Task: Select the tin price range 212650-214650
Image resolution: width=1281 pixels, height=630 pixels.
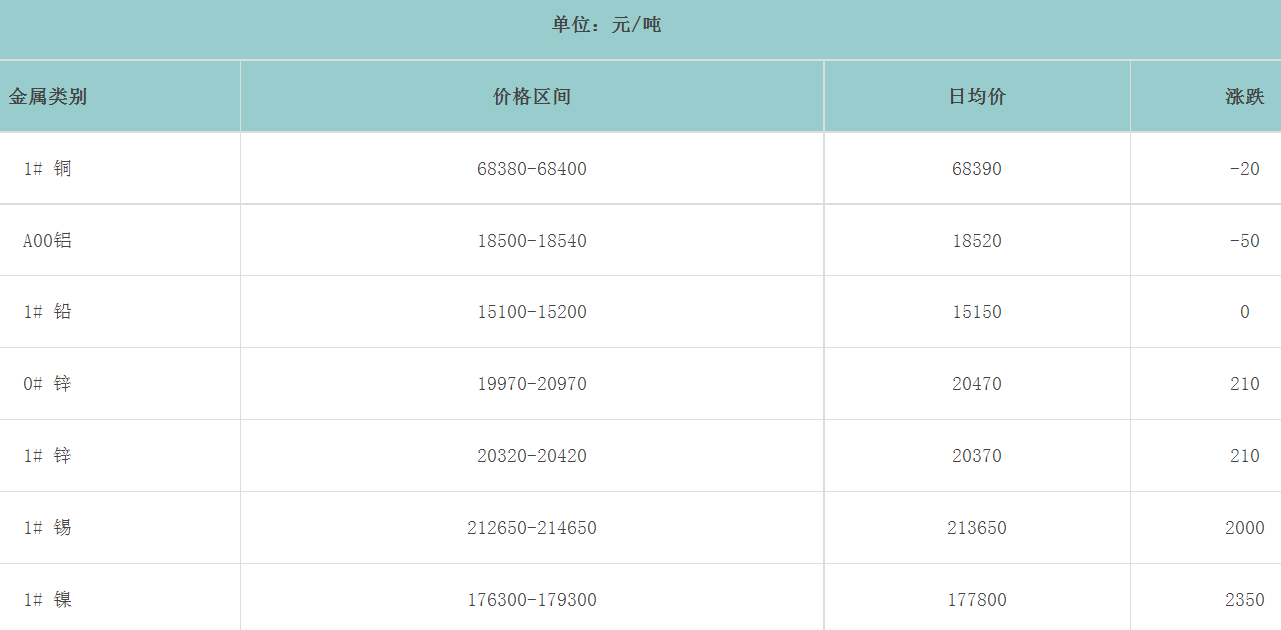Action: pos(532,528)
